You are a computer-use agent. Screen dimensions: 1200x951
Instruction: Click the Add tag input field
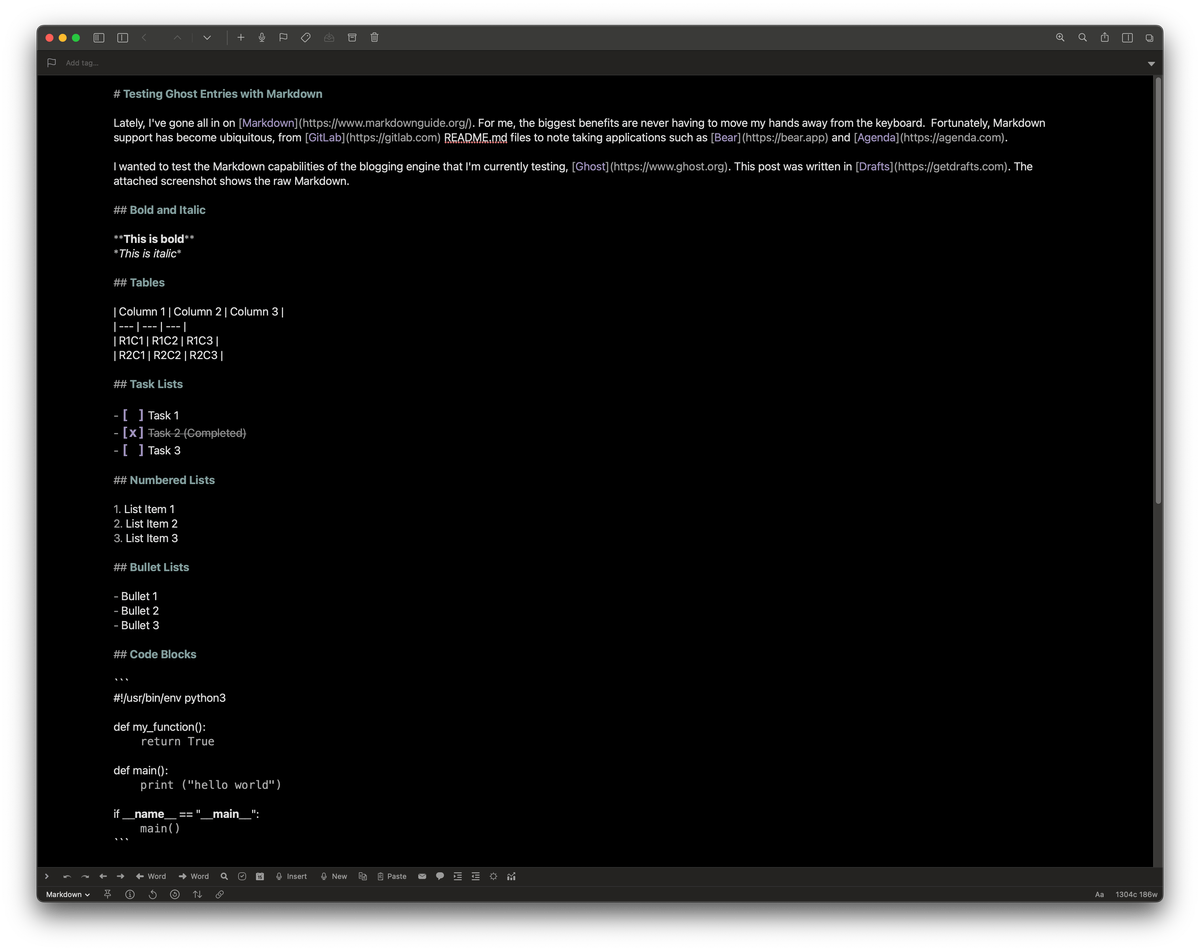pyautogui.click(x=80, y=62)
